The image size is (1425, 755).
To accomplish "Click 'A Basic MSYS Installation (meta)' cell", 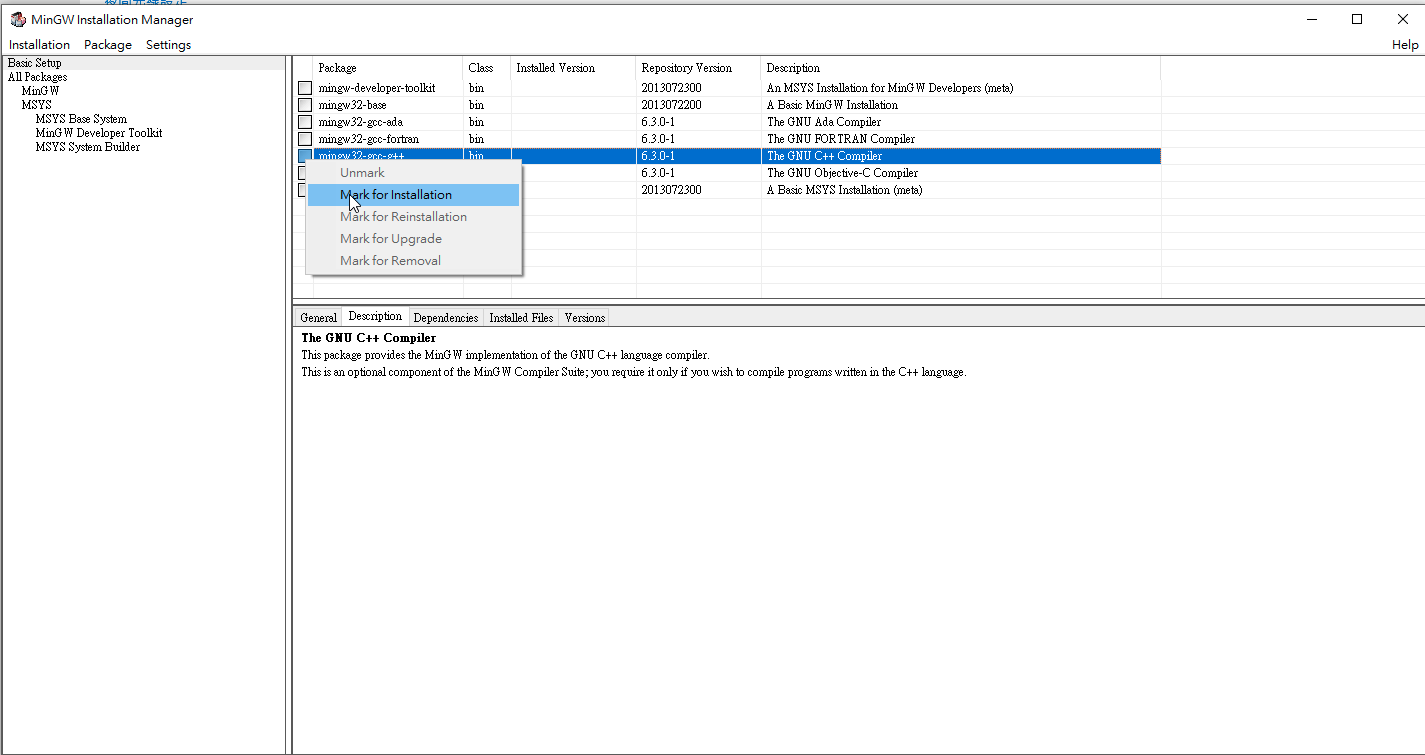I will [845, 190].
